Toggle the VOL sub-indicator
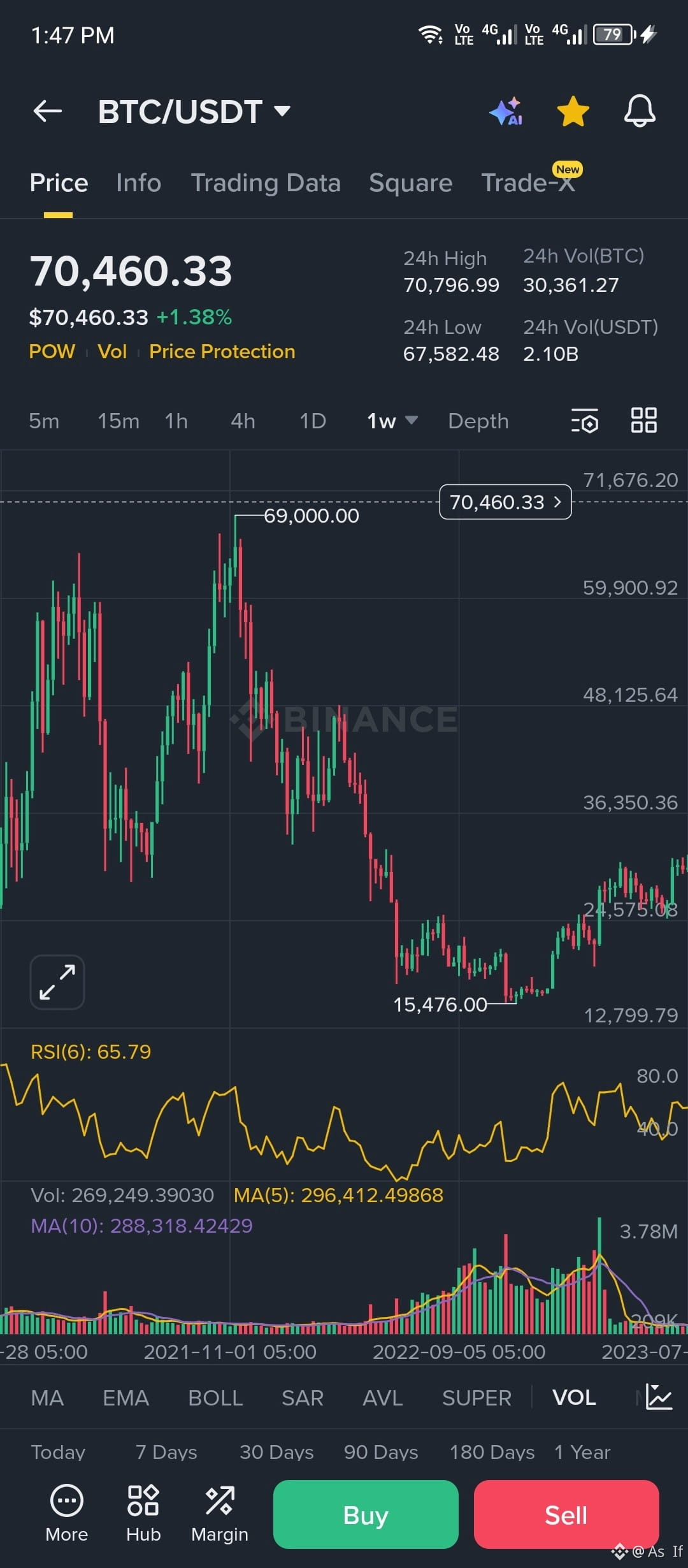Screen dimensions: 688x1568 (x=575, y=1397)
